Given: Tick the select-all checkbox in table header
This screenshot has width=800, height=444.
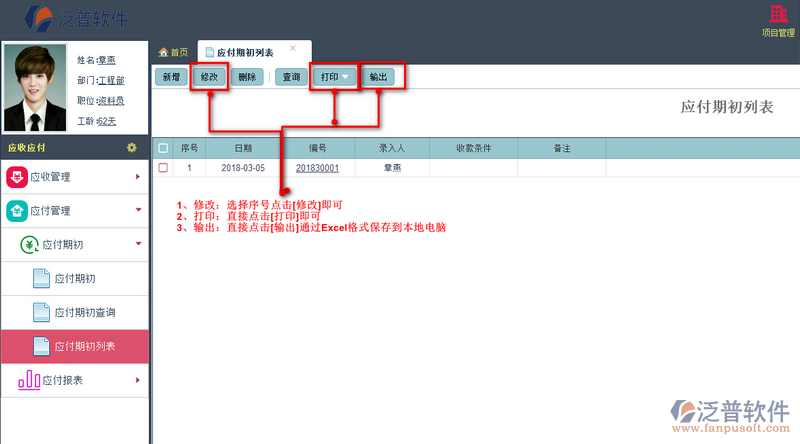Looking at the screenshot, I should [164, 148].
